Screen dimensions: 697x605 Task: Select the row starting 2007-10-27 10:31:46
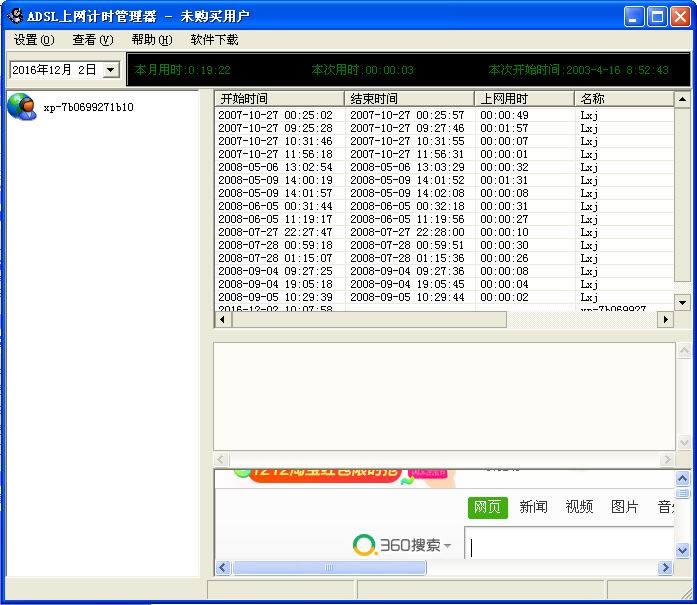tap(444, 141)
